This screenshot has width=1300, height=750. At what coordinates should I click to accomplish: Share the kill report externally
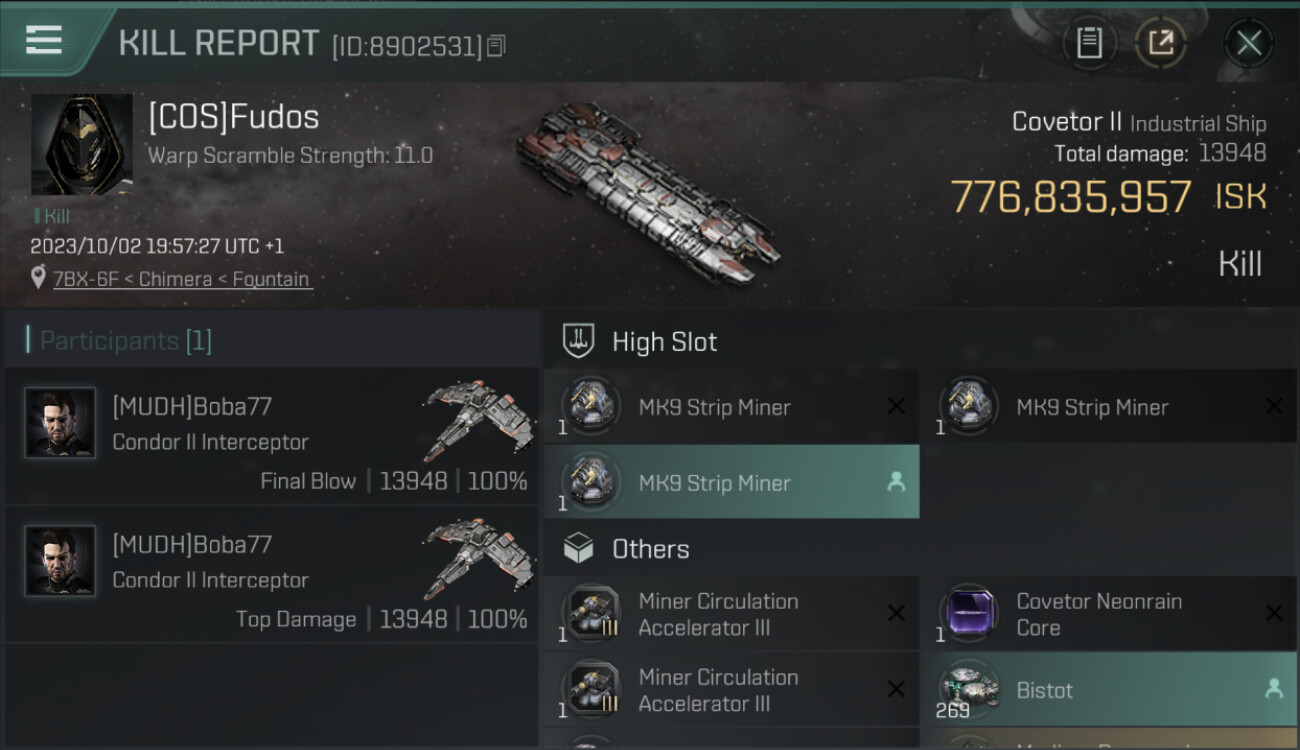[x=1160, y=43]
